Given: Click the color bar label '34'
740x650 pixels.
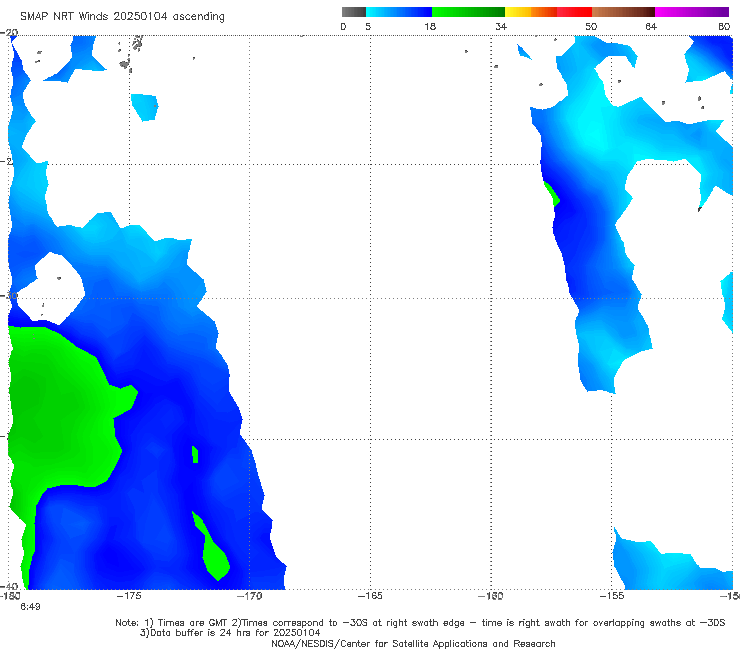Looking at the screenshot, I should pyautogui.click(x=501, y=26).
